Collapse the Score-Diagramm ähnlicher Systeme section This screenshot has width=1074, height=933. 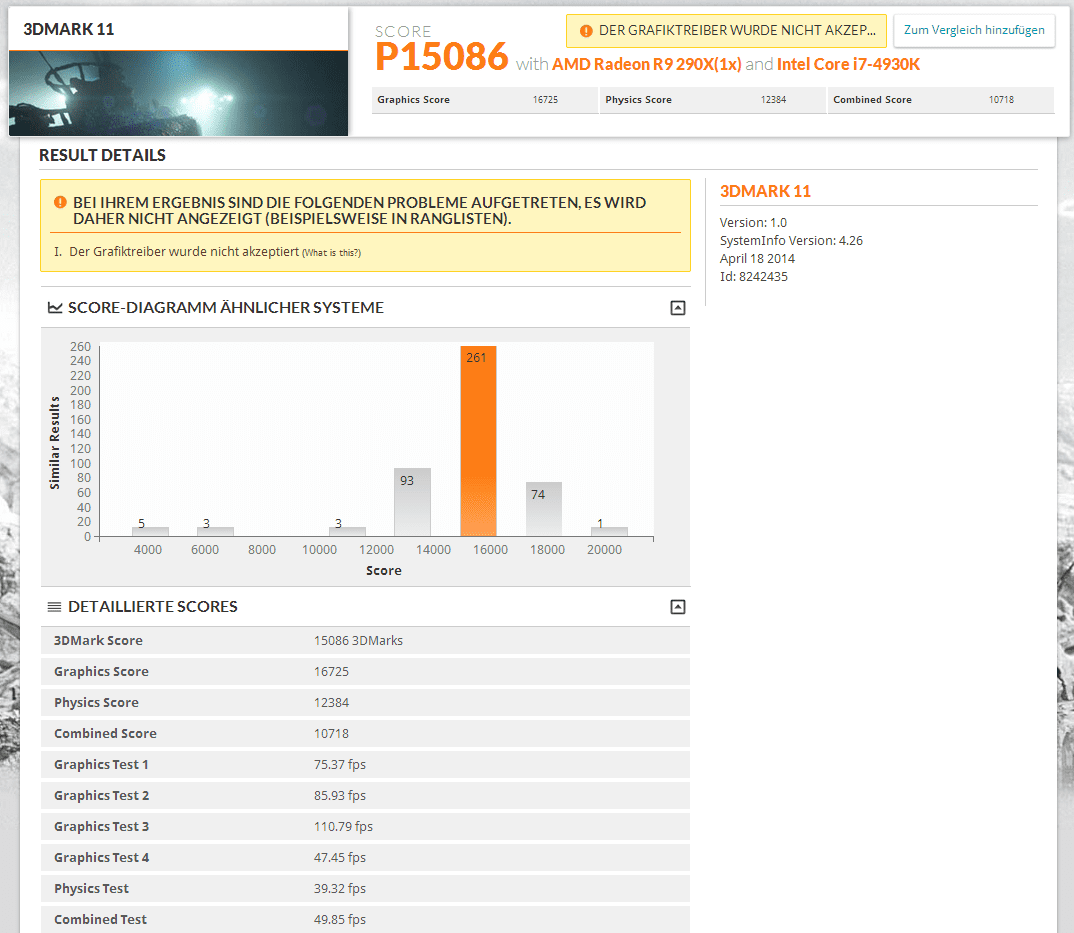[677, 308]
